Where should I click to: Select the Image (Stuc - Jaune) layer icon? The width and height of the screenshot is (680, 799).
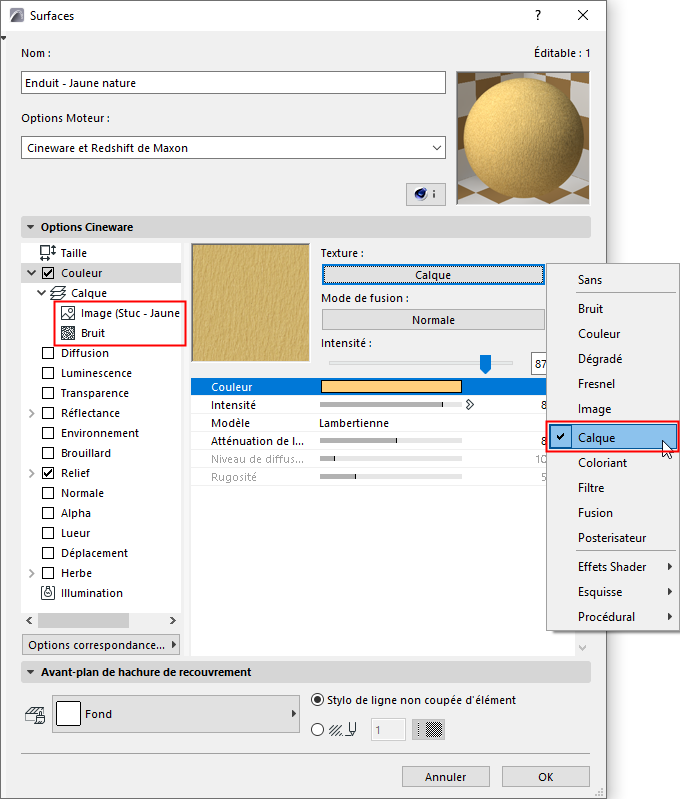tap(68, 313)
